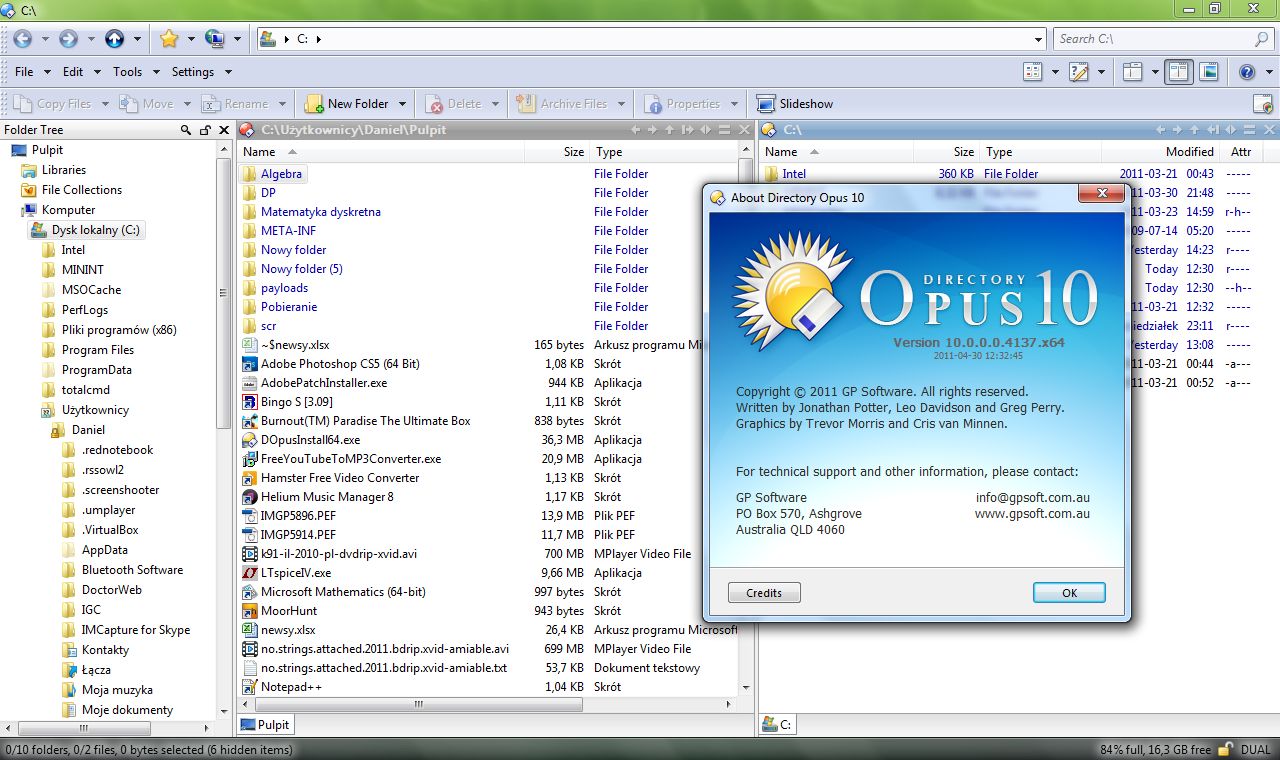Close the About Directory Opus 10 dialog
Viewport: 1280px width, 760px height.
(x=1103, y=195)
